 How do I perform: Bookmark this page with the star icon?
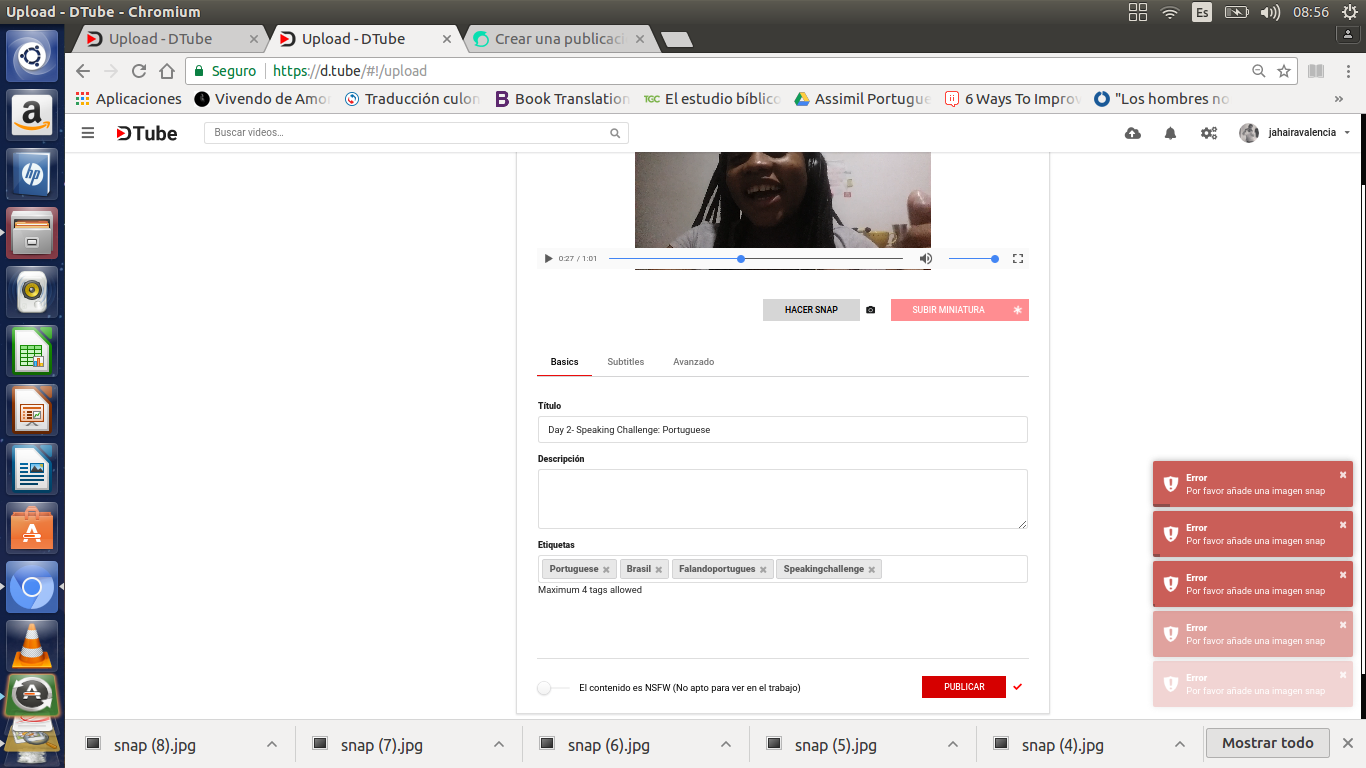pyautogui.click(x=1284, y=71)
